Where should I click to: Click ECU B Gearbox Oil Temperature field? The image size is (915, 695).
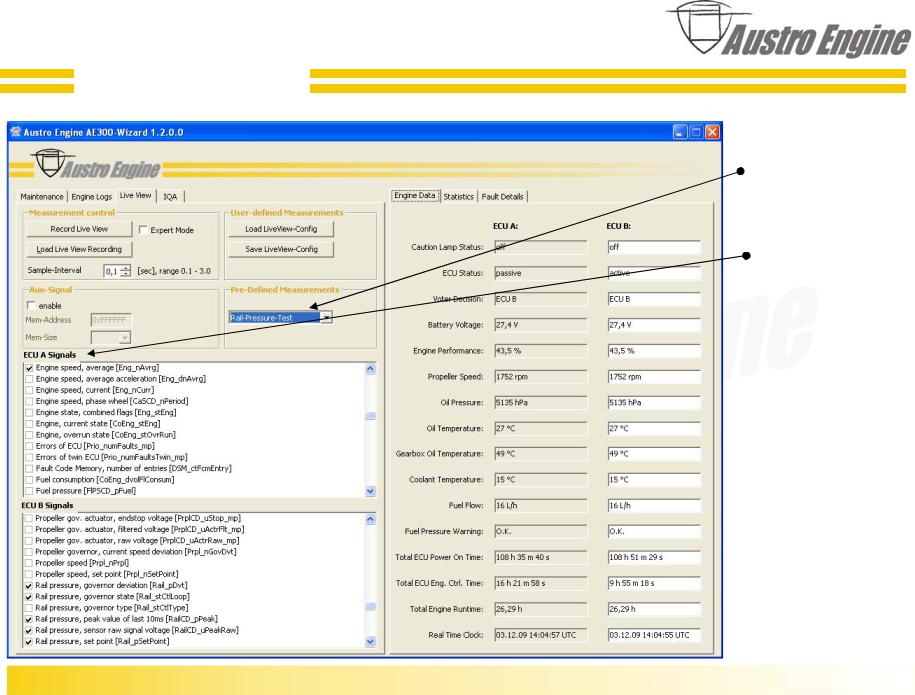(x=654, y=453)
